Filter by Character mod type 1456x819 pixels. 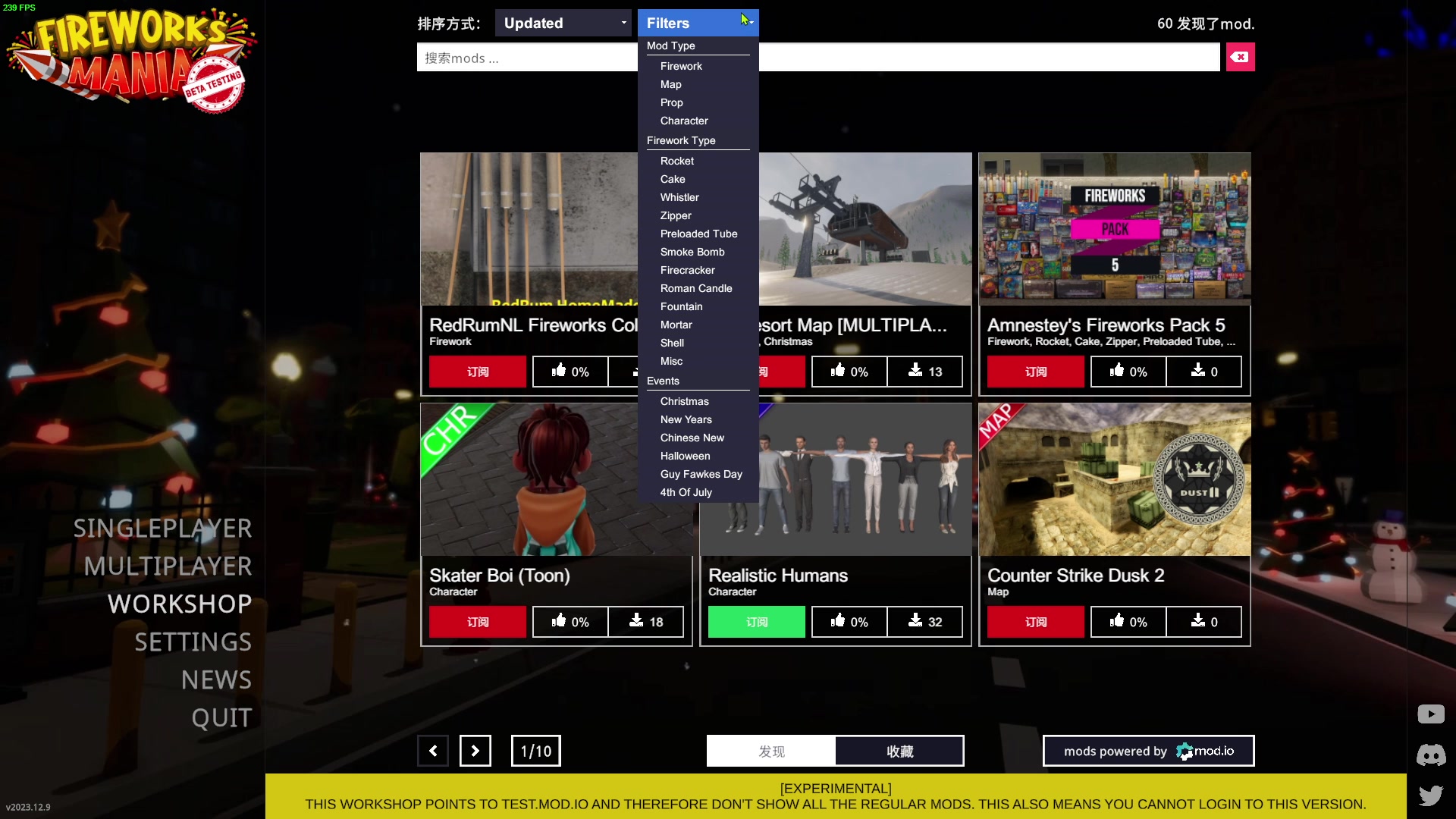684,121
